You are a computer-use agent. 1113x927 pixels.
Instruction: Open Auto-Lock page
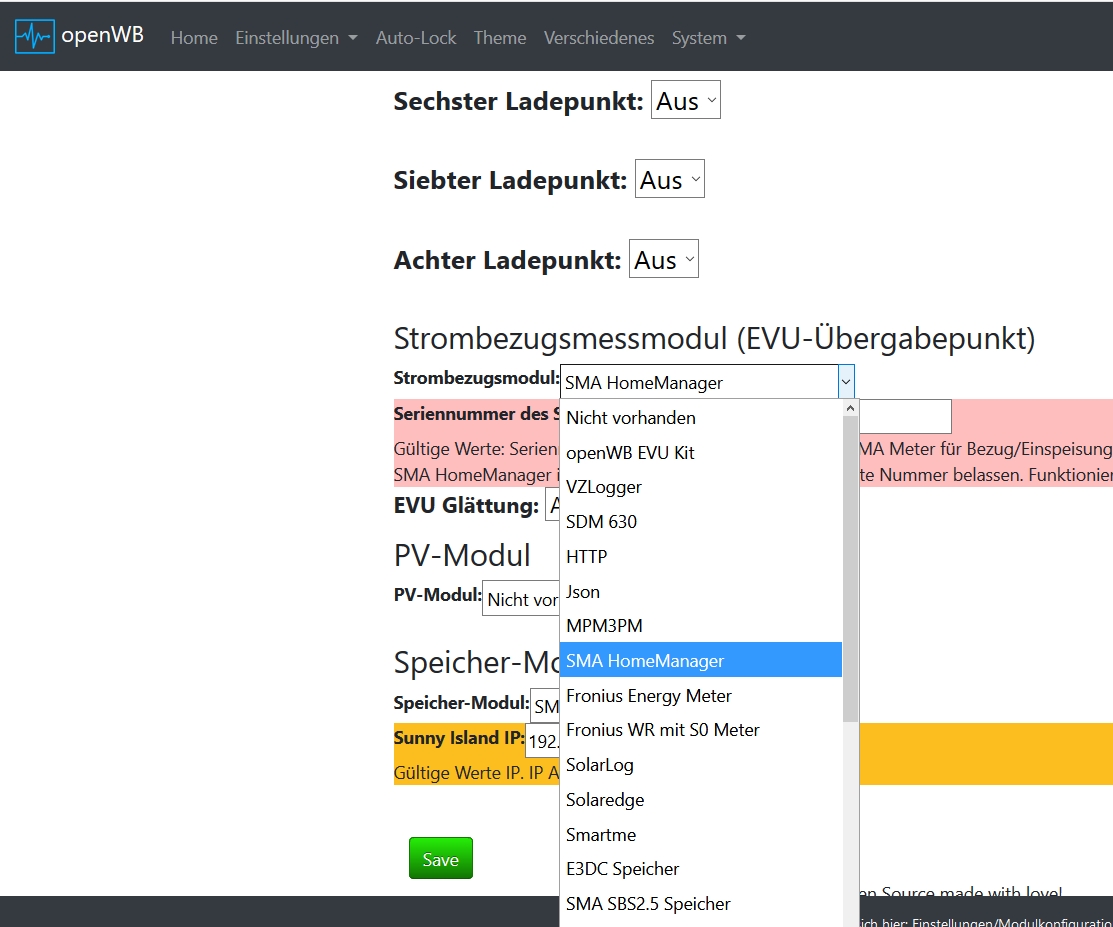[x=415, y=38]
